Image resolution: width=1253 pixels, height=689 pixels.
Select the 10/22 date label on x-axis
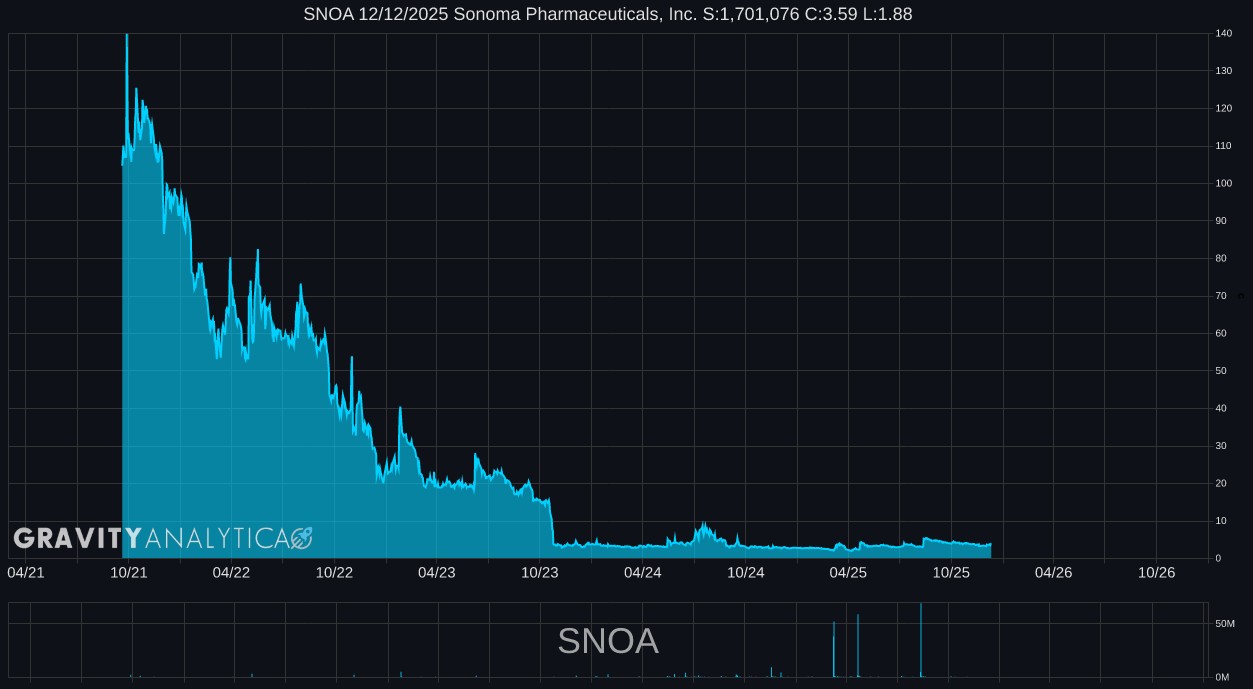334,572
